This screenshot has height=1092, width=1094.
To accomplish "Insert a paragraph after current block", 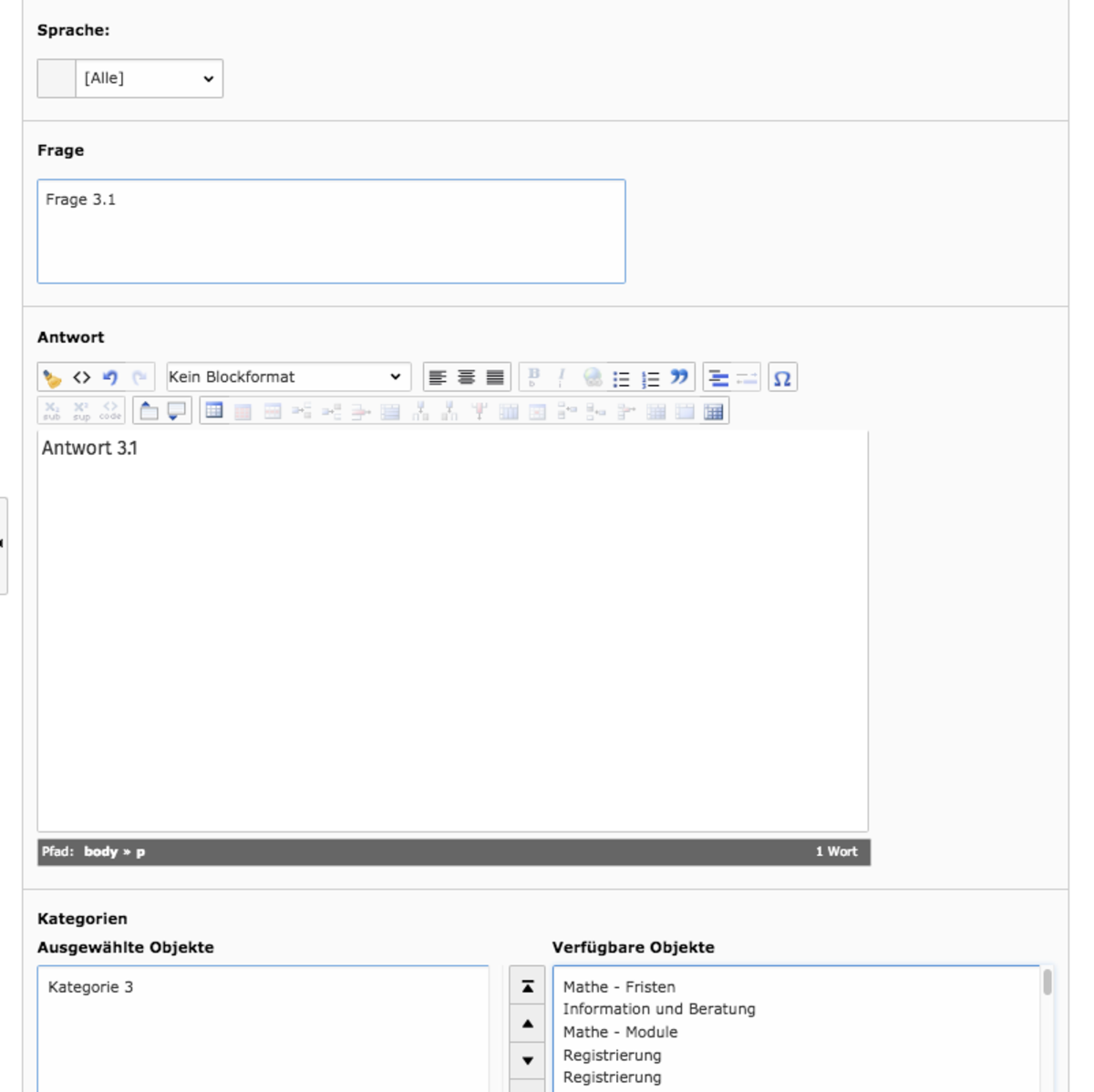I will tap(177, 411).
